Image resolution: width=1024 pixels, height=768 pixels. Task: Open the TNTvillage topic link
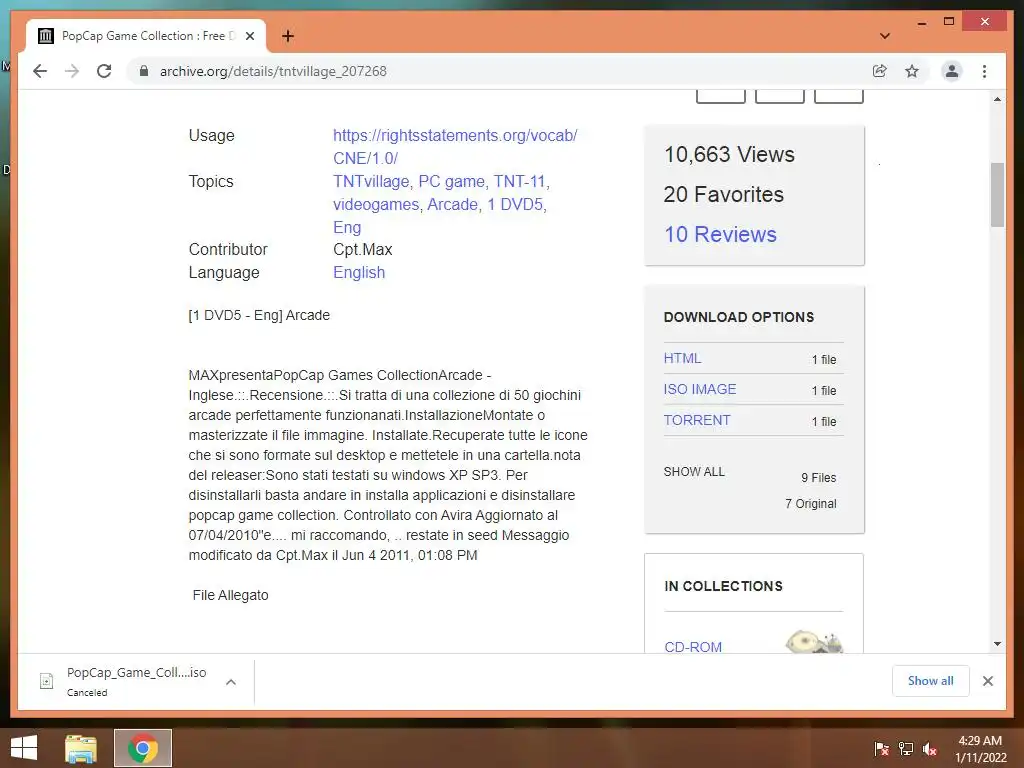click(371, 182)
